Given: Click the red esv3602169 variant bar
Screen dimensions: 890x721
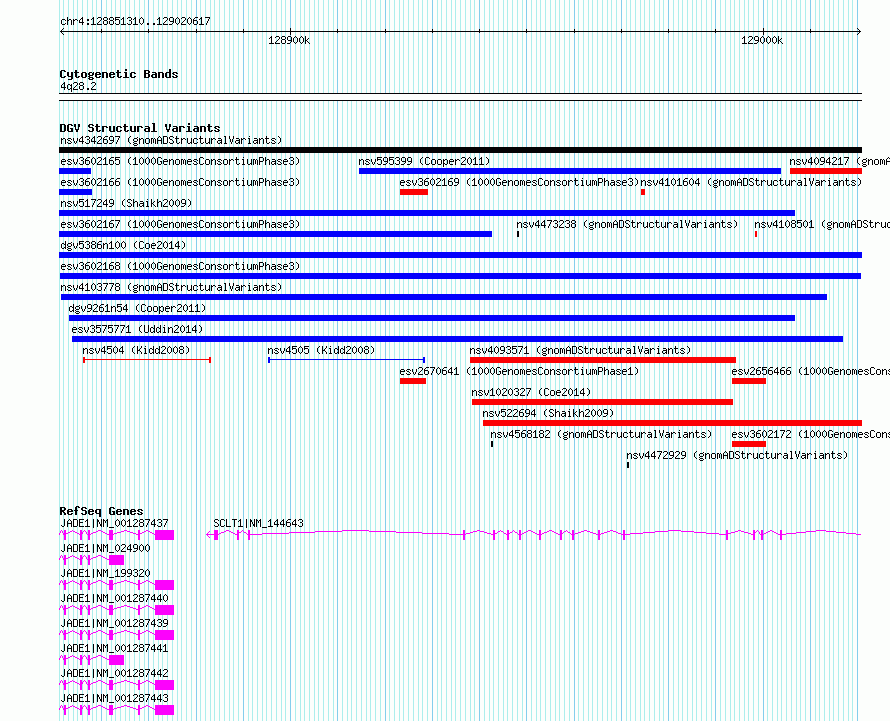Looking at the screenshot, I should click(x=414, y=192).
